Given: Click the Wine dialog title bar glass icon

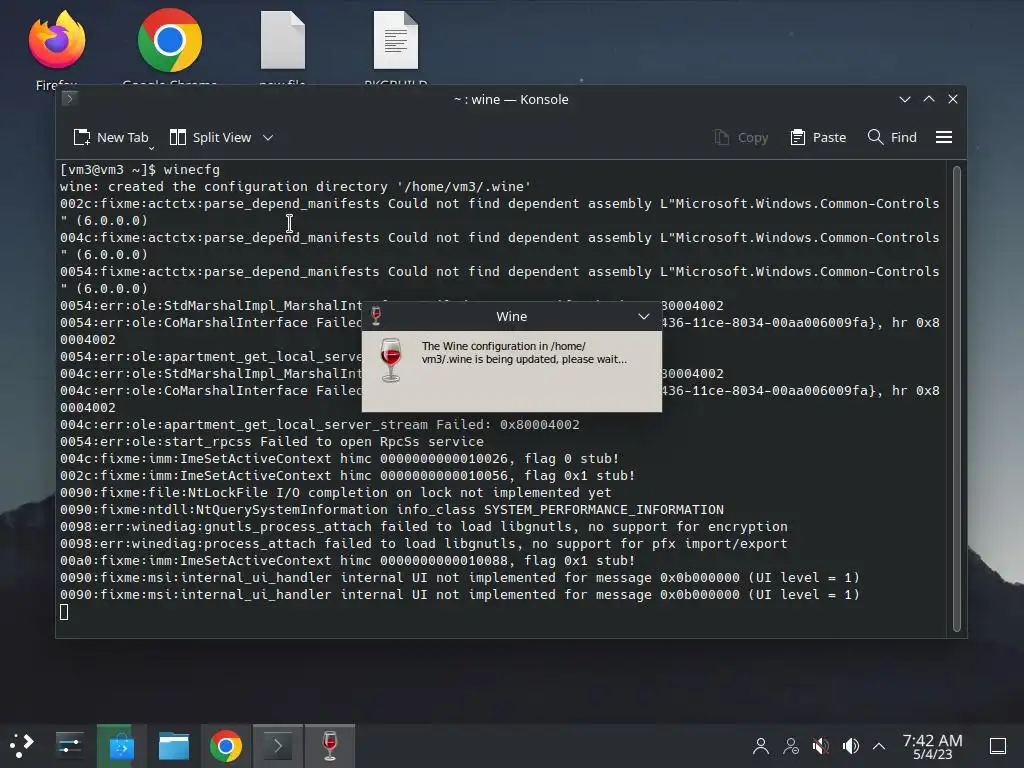Looking at the screenshot, I should pyautogui.click(x=376, y=316).
